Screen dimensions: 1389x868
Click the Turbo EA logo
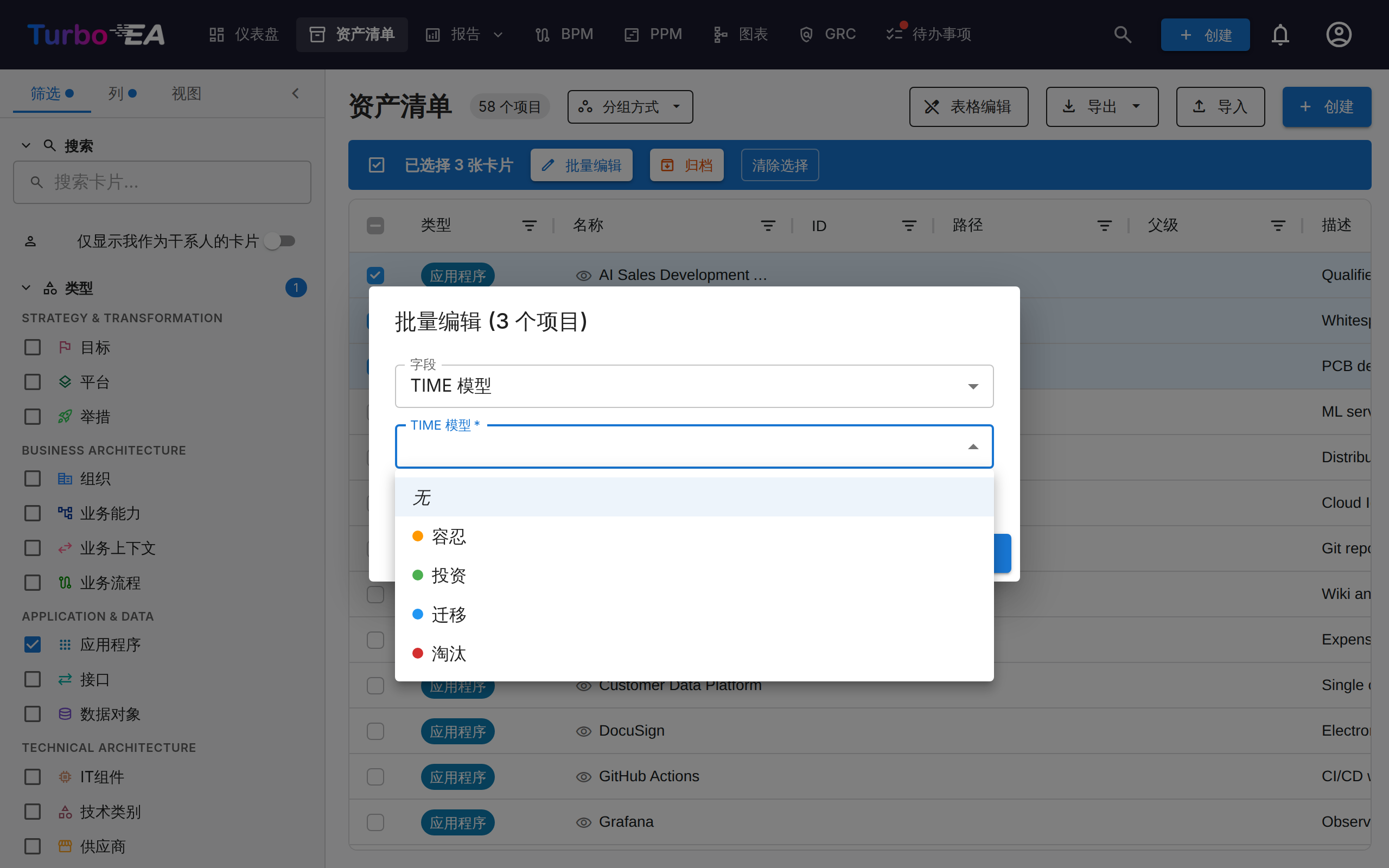[96, 34]
